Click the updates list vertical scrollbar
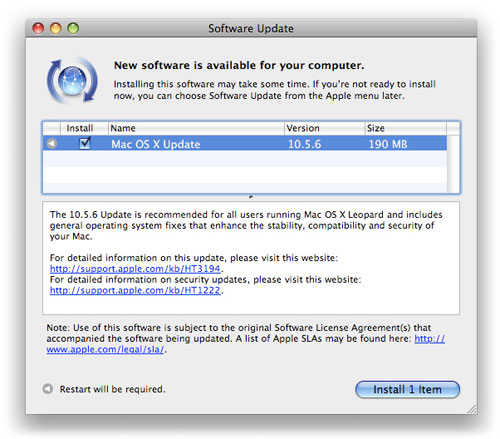Image resolution: width=500 pixels, height=439 pixels. click(453, 163)
